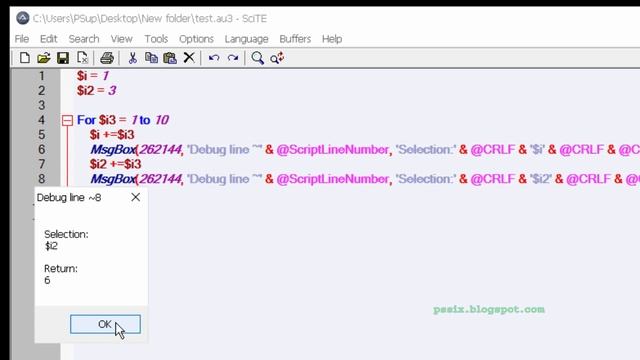This screenshot has width=640, height=360.
Task: Click OK in the Debug line dialog
Action: [x=105, y=324]
